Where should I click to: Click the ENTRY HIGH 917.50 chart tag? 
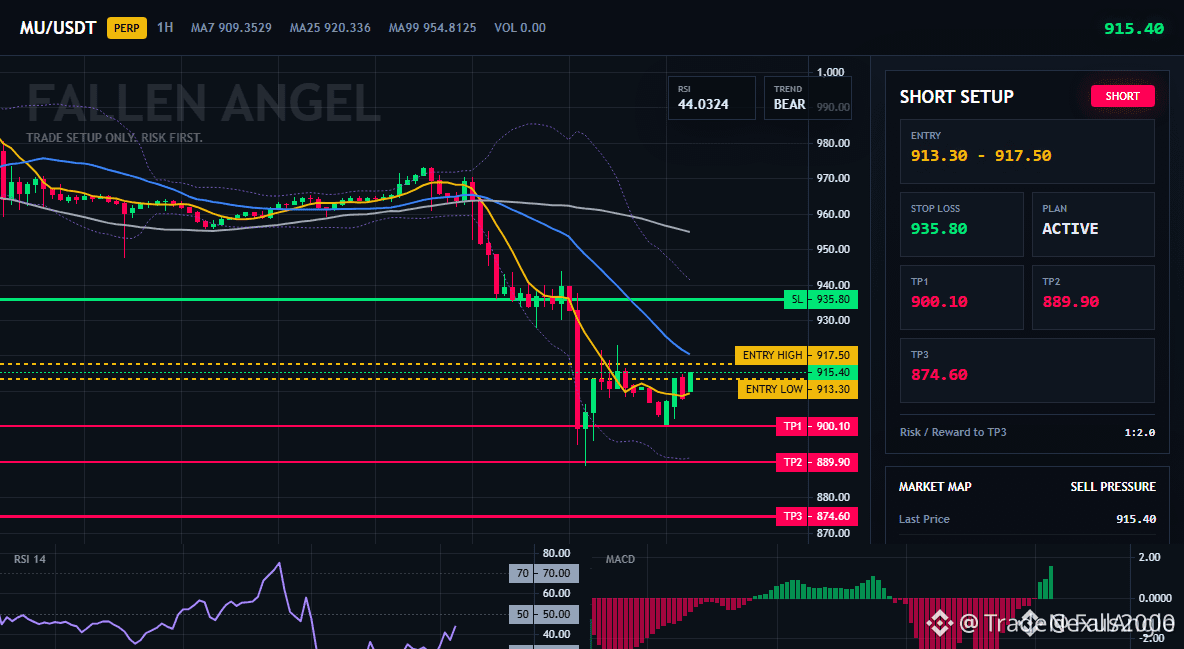tap(796, 355)
